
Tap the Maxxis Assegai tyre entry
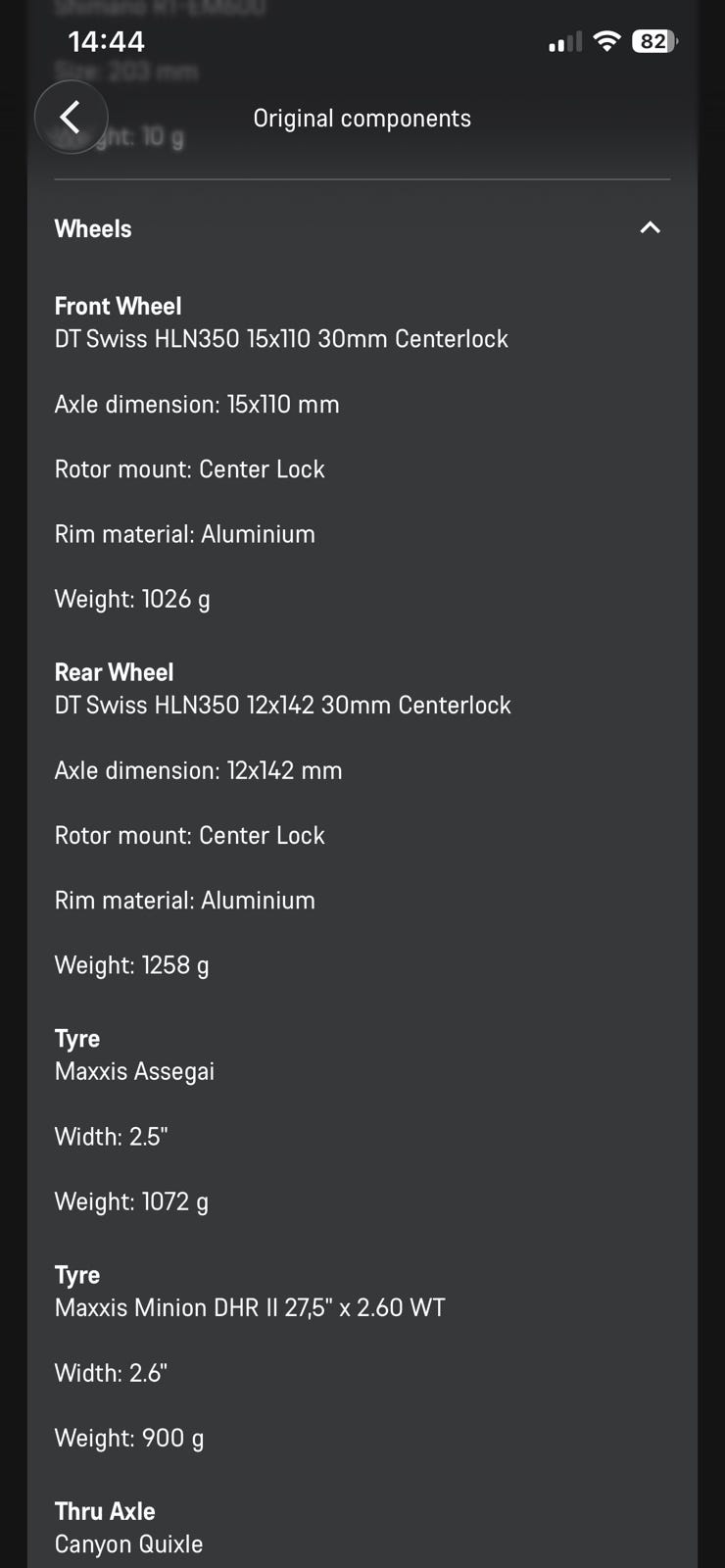(x=135, y=1071)
